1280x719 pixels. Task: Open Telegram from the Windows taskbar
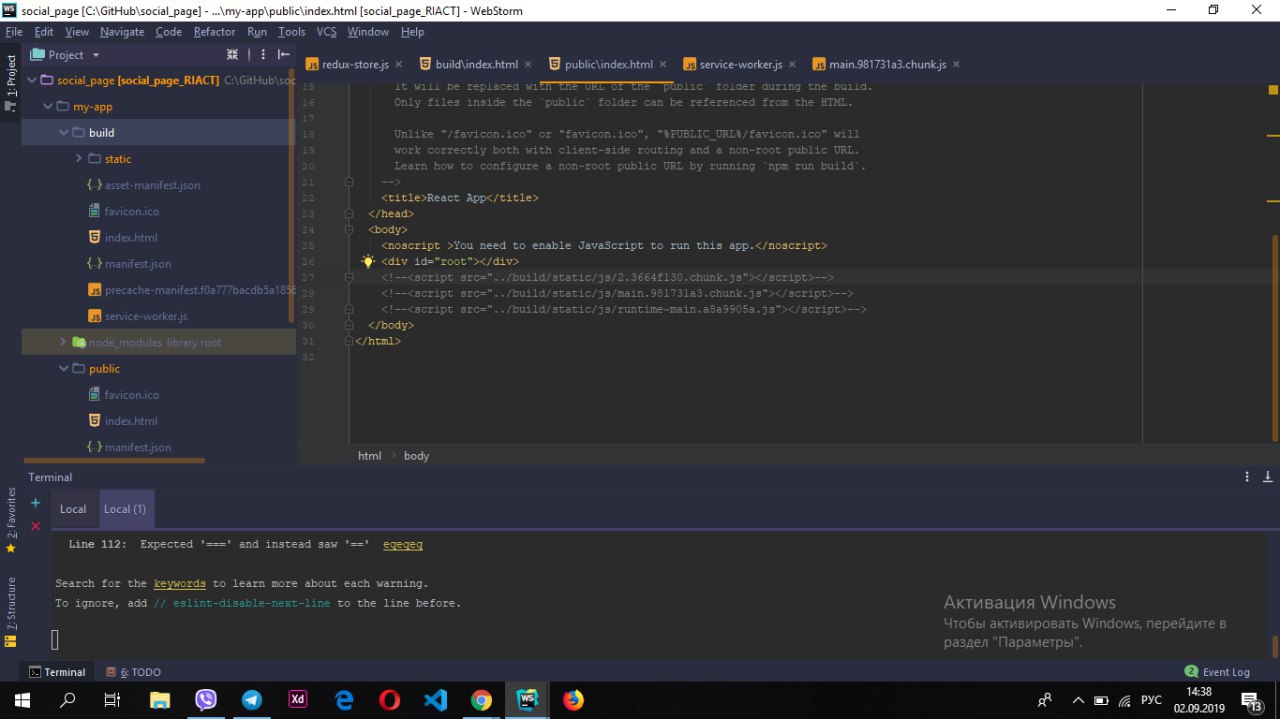252,700
